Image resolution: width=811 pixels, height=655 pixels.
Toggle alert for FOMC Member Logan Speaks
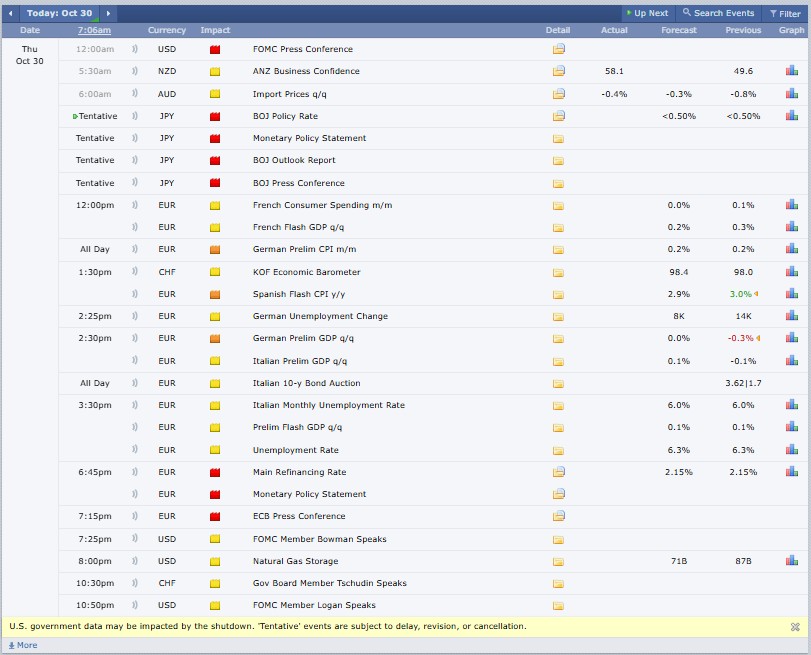pos(134,606)
